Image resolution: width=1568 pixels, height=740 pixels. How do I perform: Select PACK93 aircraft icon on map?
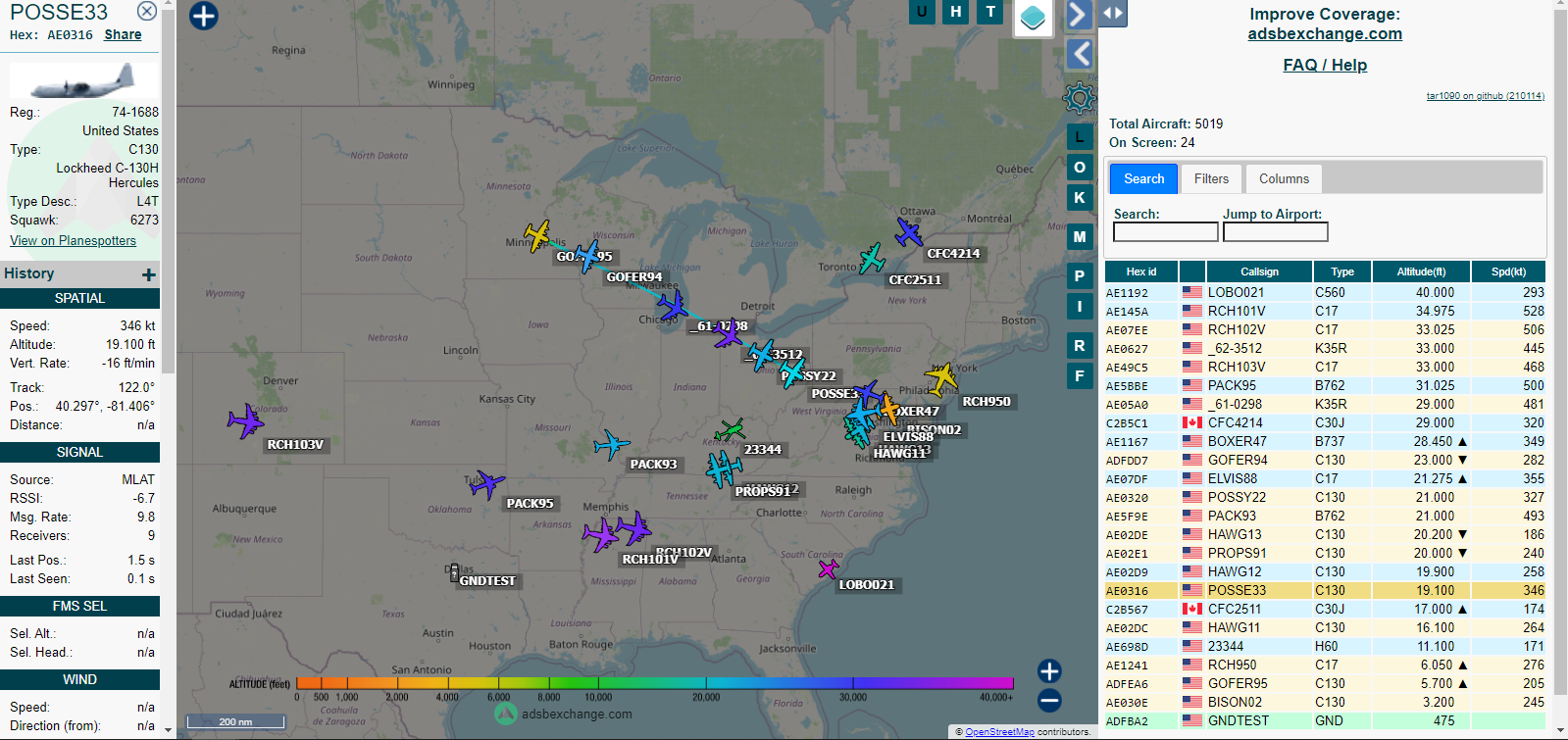tap(611, 444)
